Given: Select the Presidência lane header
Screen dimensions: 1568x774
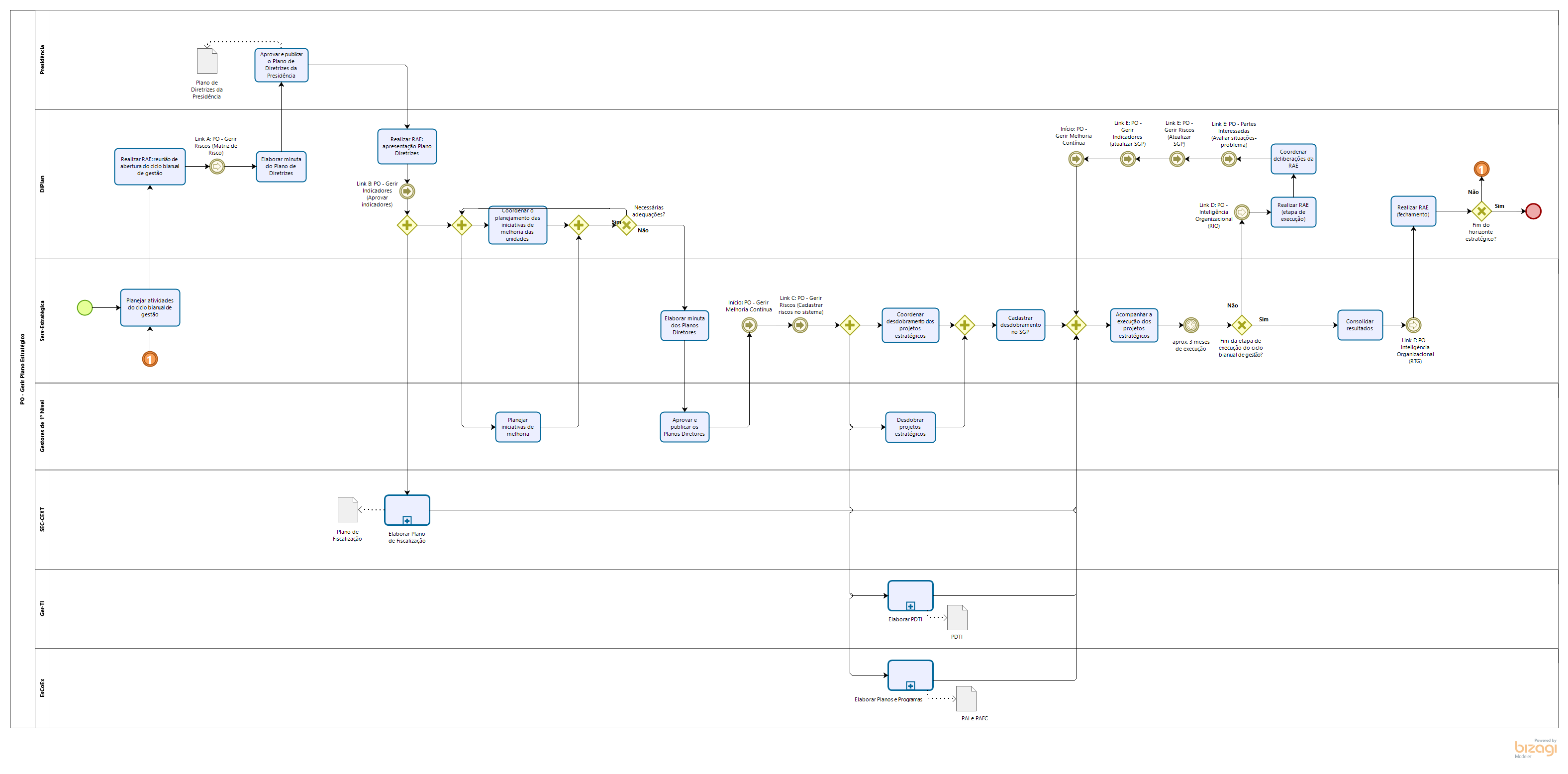Looking at the screenshot, I should coord(42,60).
